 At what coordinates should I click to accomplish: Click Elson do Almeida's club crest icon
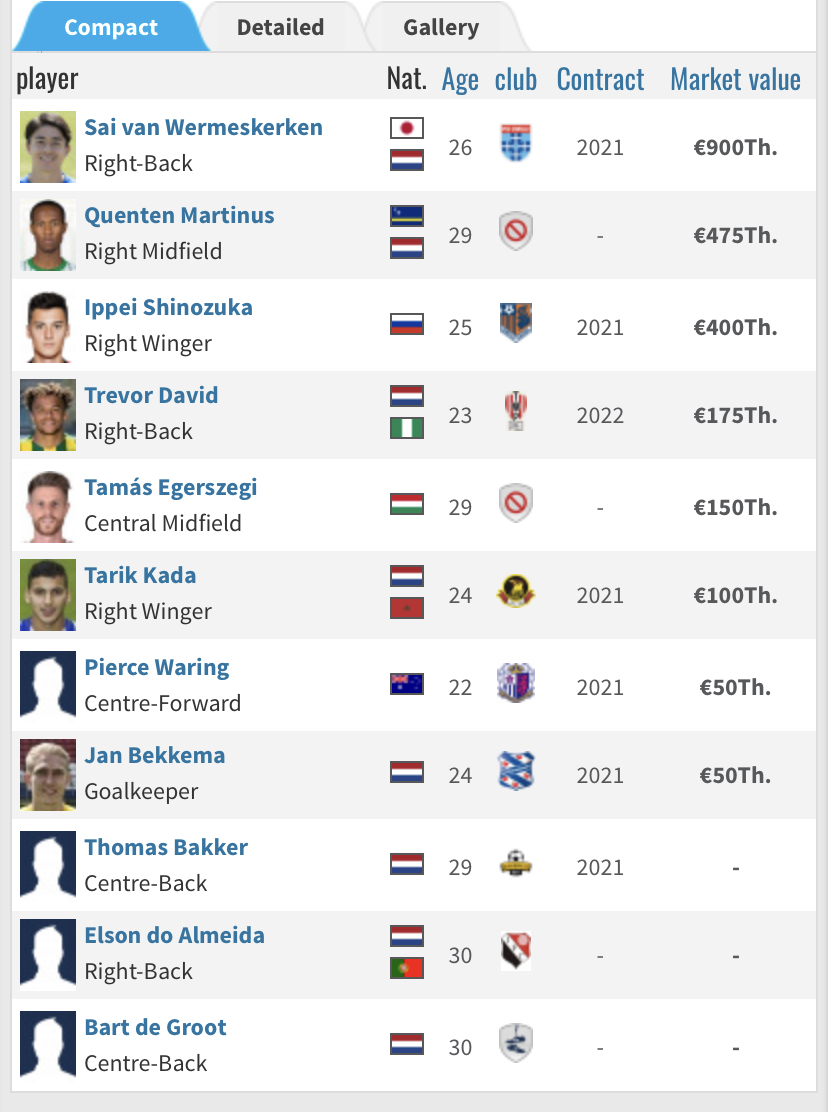click(516, 952)
